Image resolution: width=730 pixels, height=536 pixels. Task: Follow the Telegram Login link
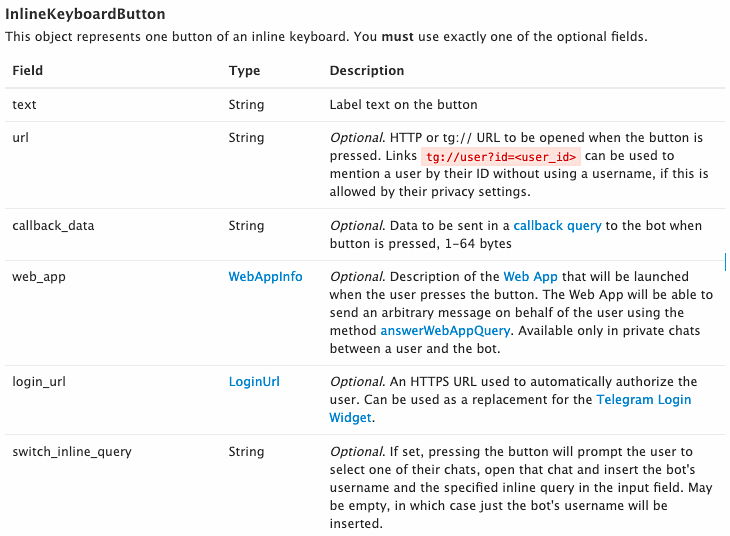(643, 400)
